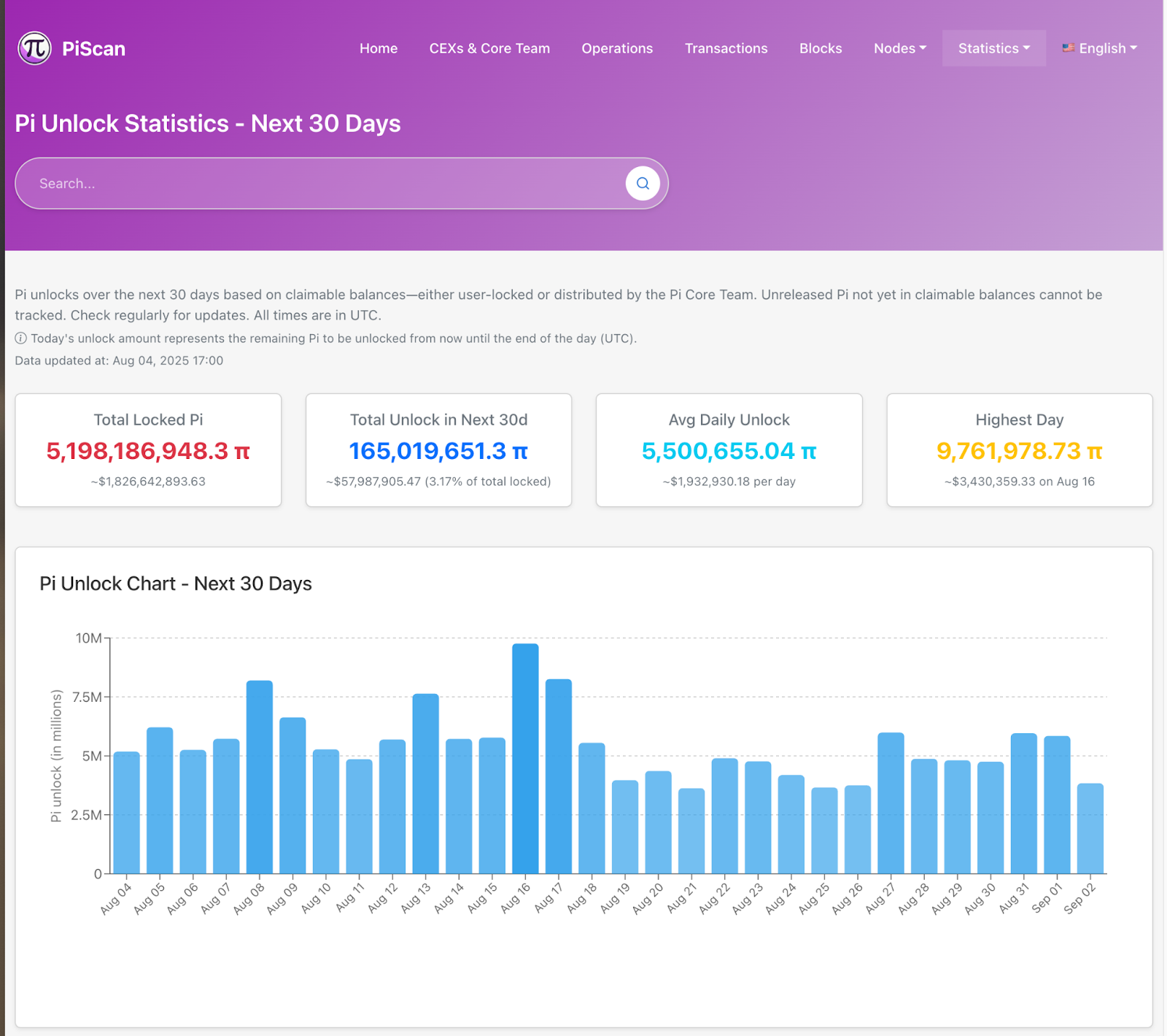Select the Aug 16 highest bar
This screenshot has height=1036, width=1167.
525,759
